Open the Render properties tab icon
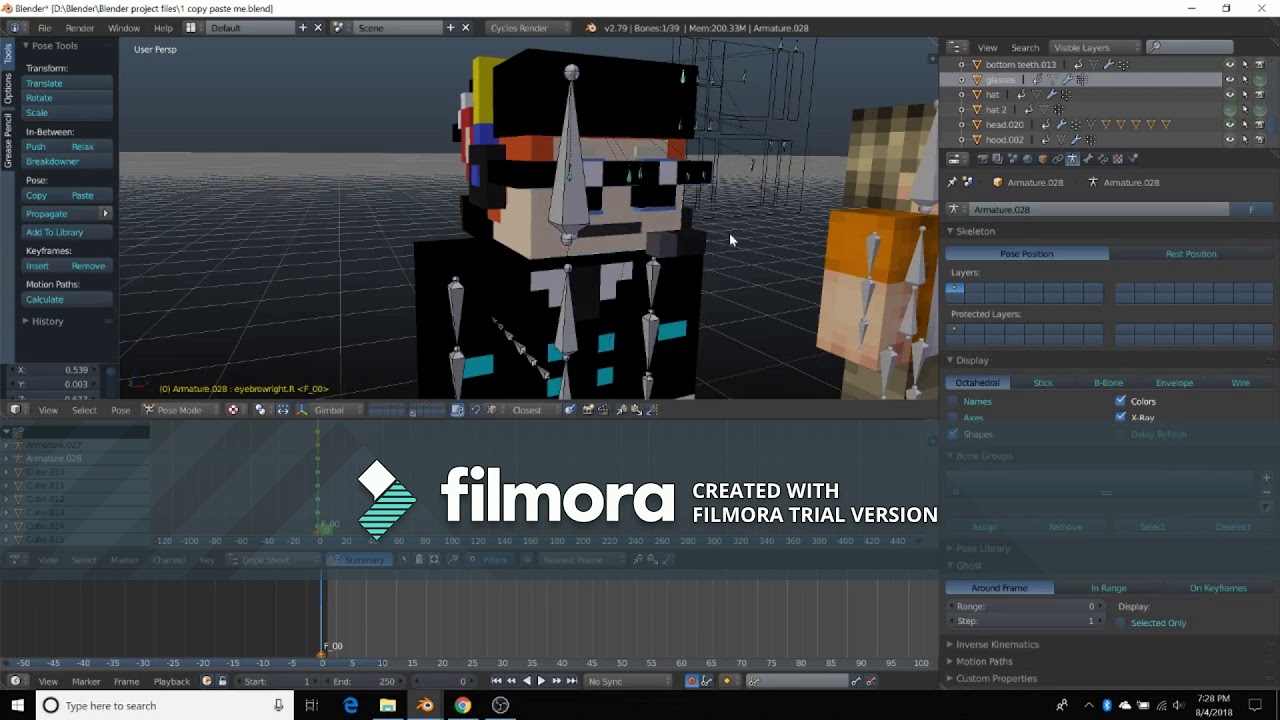The width and height of the screenshot is (1280, 720). (983, 159)
